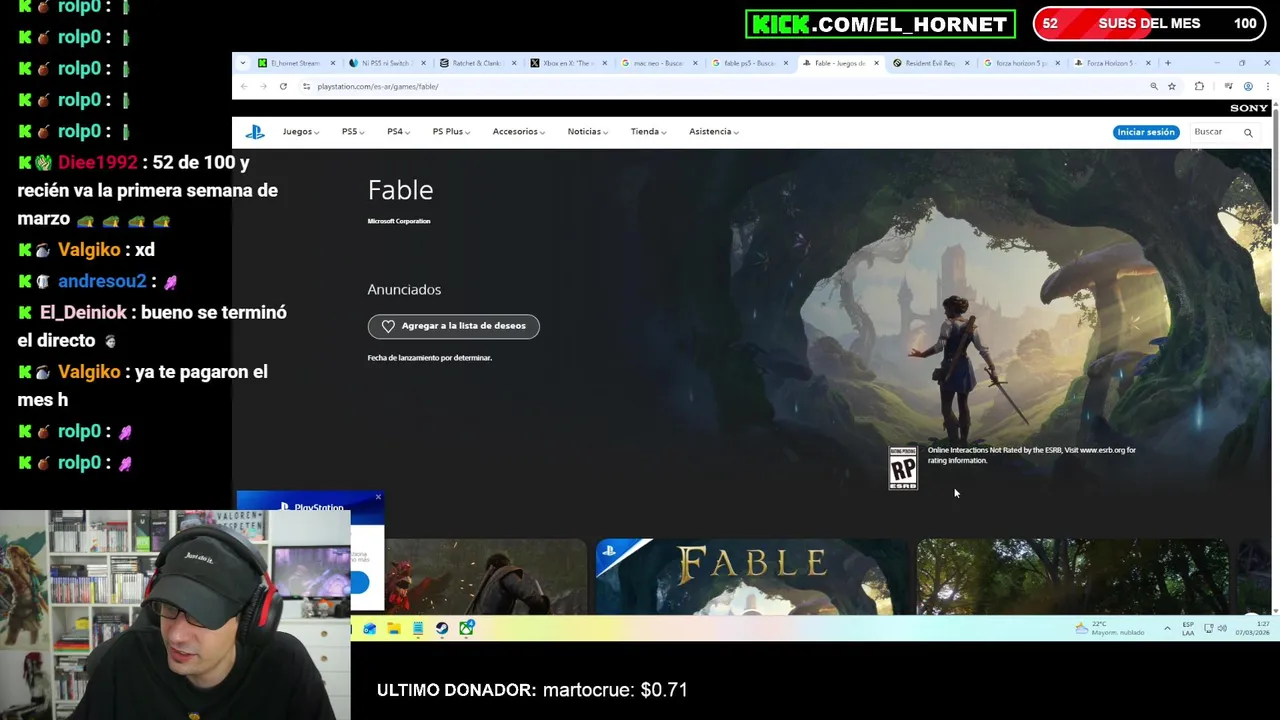
Task: Click the Subs del mes progress bar
Action: click(1150, 24)
